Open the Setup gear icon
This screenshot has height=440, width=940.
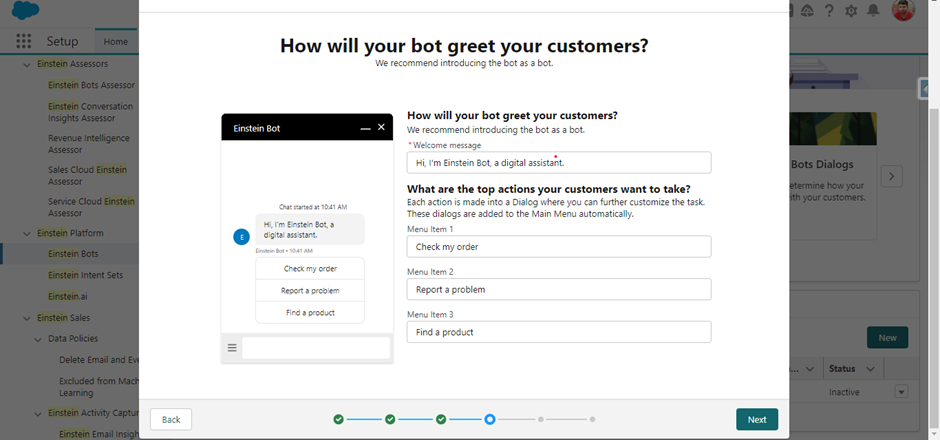point(851,10)
